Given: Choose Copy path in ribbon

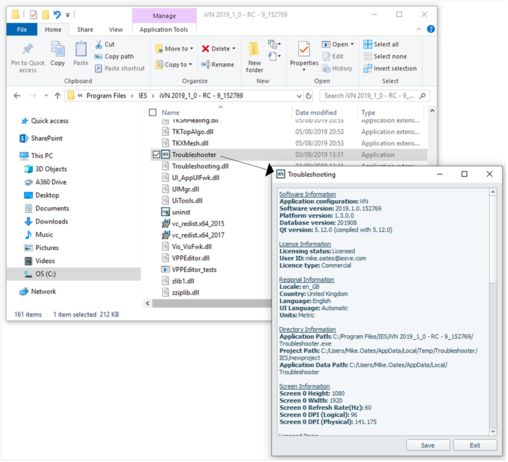Looking at the screenshot, I should (x=114, y=57).
